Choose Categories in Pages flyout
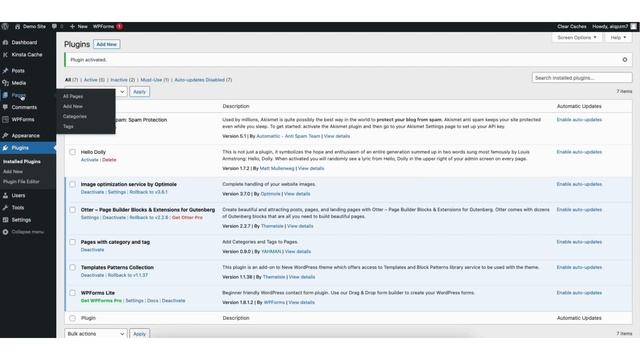The image size is (640, 360). pyautogui.click(x=75, y=117)
